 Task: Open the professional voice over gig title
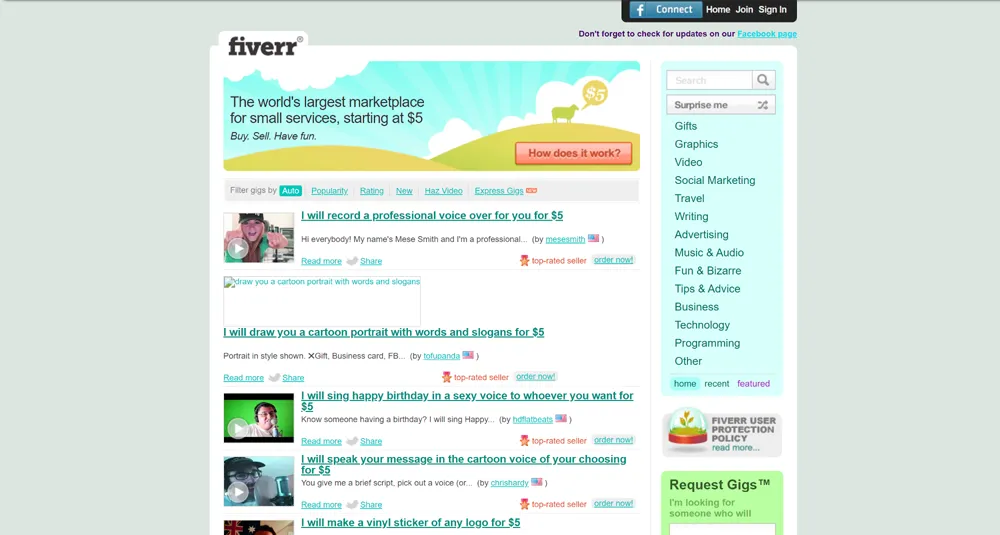coord(432,216)
